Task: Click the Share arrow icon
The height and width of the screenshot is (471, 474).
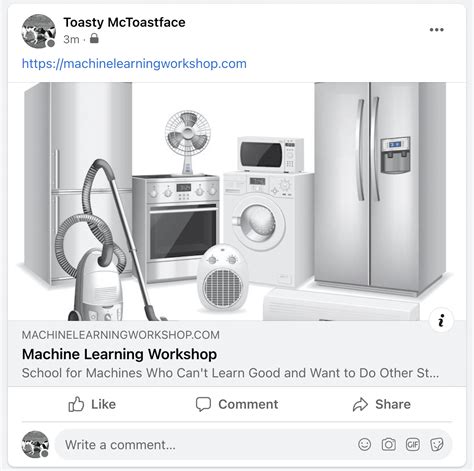Action: click(x=360, y=405)
